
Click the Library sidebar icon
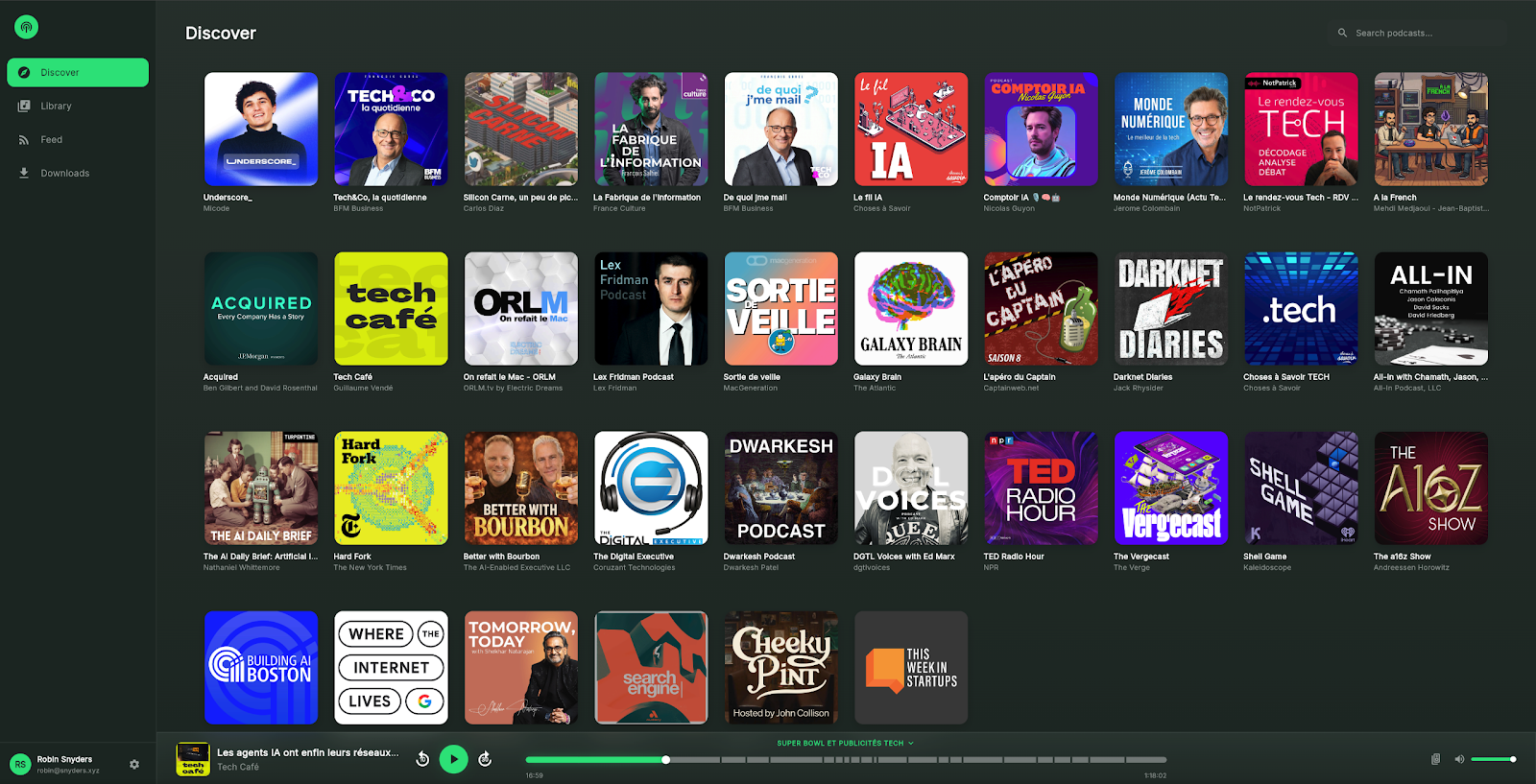pyautogui.click(x=24, y=106)
